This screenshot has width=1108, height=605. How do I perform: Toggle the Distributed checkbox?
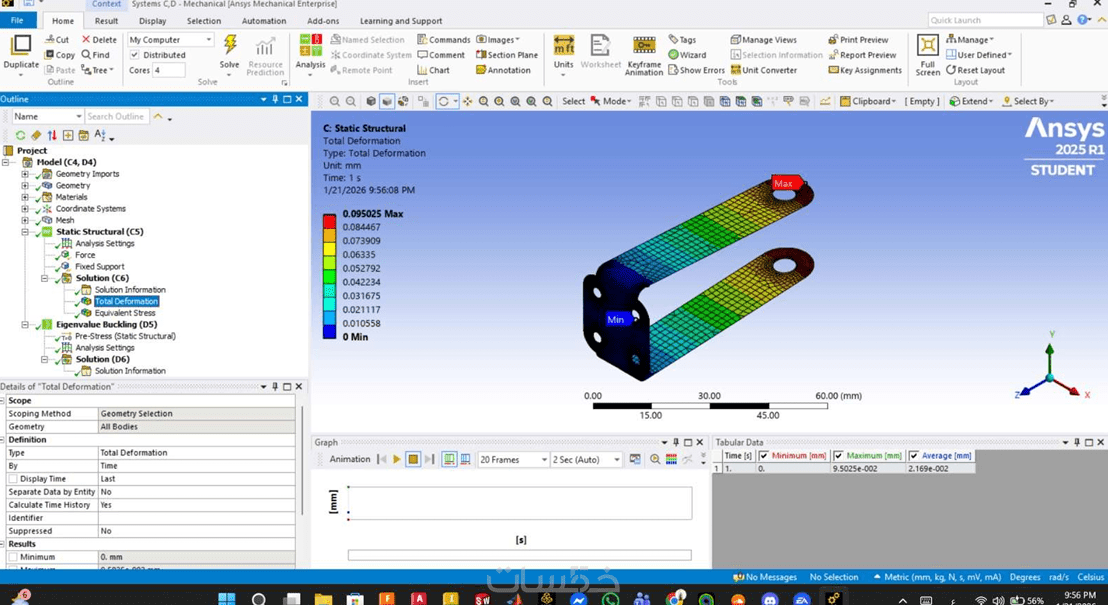134,54
